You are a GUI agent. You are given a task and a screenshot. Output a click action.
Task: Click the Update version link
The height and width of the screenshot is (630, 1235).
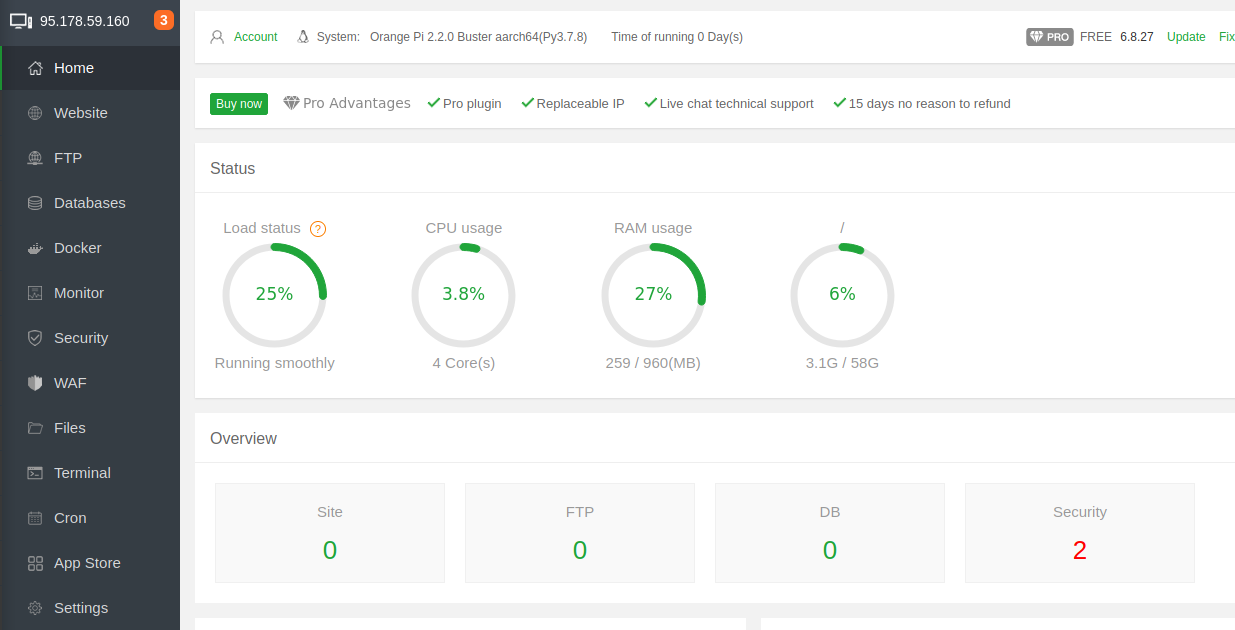pos(1186,37)
